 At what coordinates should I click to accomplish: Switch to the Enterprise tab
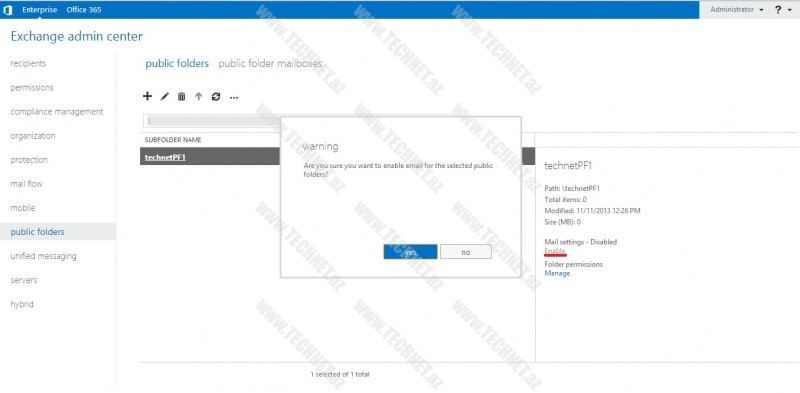[x=40, y=10]
